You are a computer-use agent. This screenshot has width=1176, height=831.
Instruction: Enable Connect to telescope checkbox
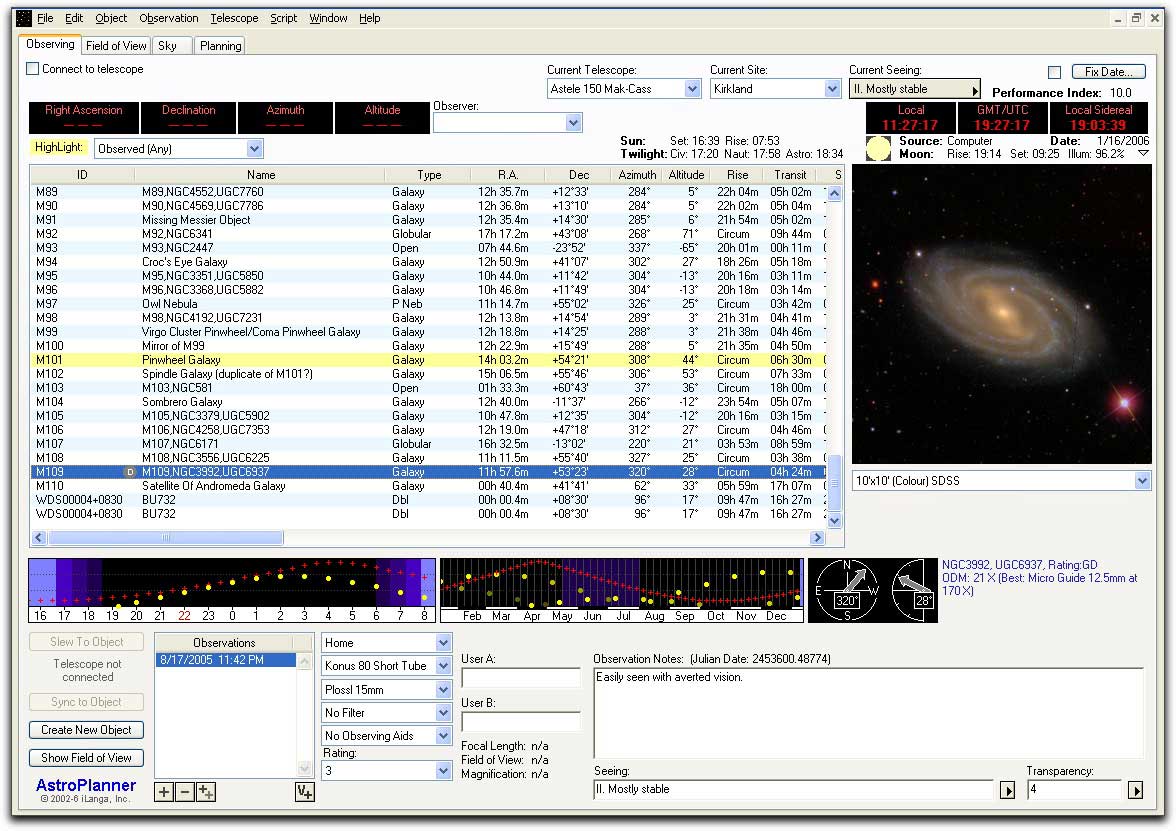click(33, 69)
